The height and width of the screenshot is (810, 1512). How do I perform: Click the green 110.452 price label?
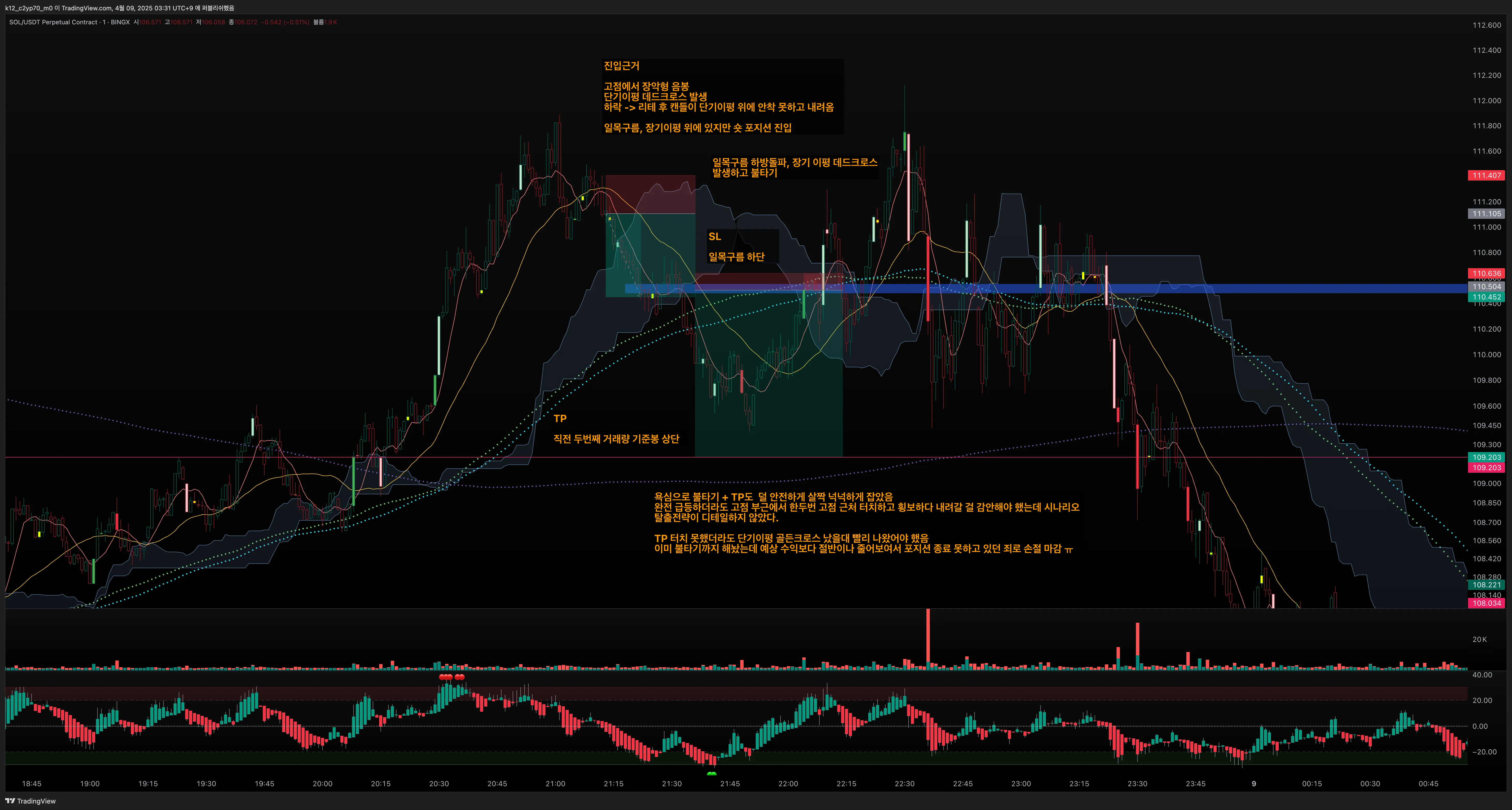(1486, 297)
